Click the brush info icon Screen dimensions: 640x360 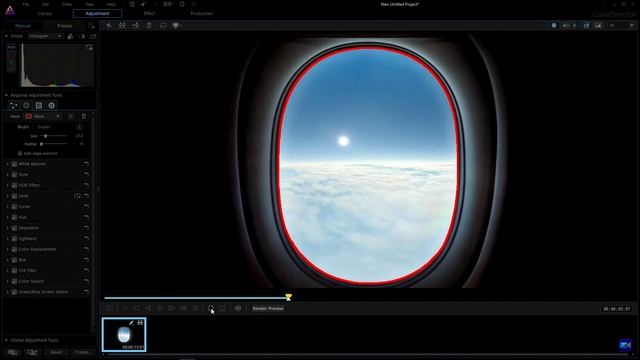pos(79,127)
